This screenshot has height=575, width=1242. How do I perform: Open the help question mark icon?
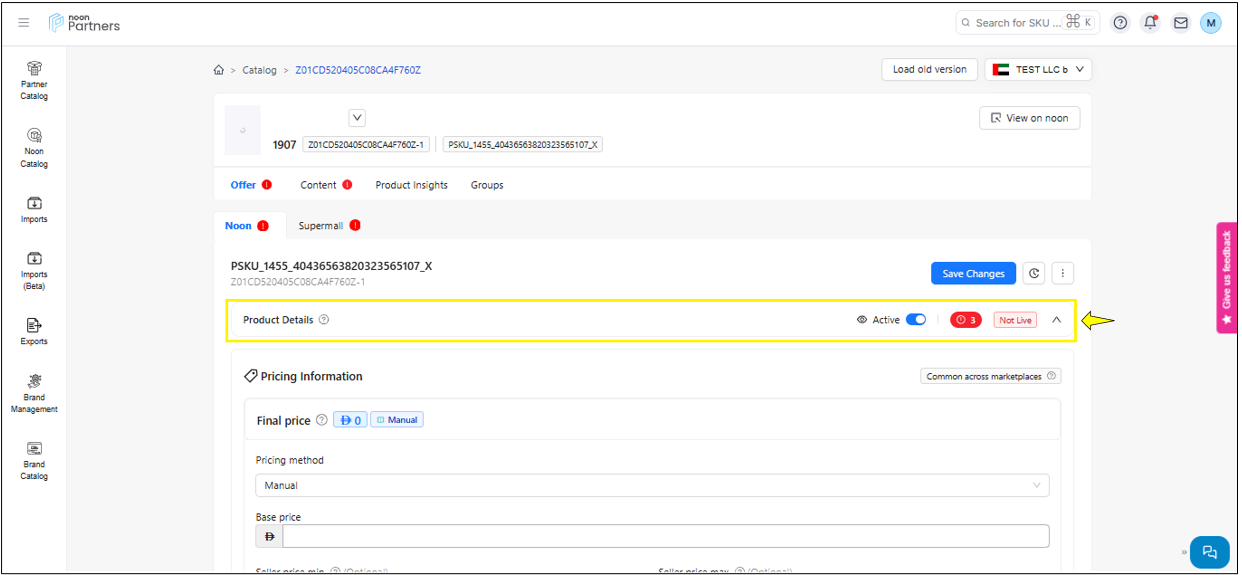pos(1120,23)
